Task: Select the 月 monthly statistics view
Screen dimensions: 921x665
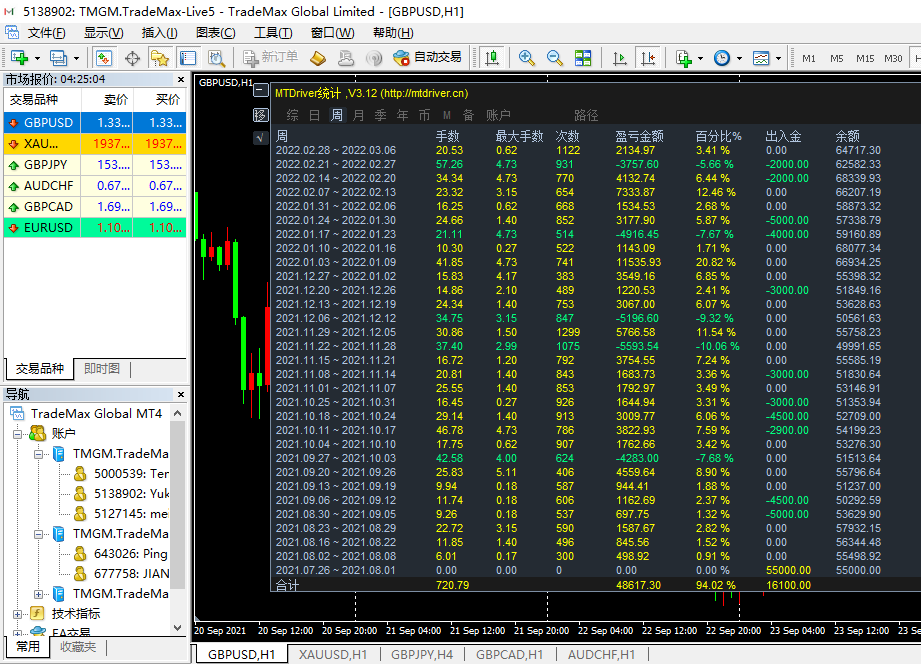Action: click(x=358, y=115)
